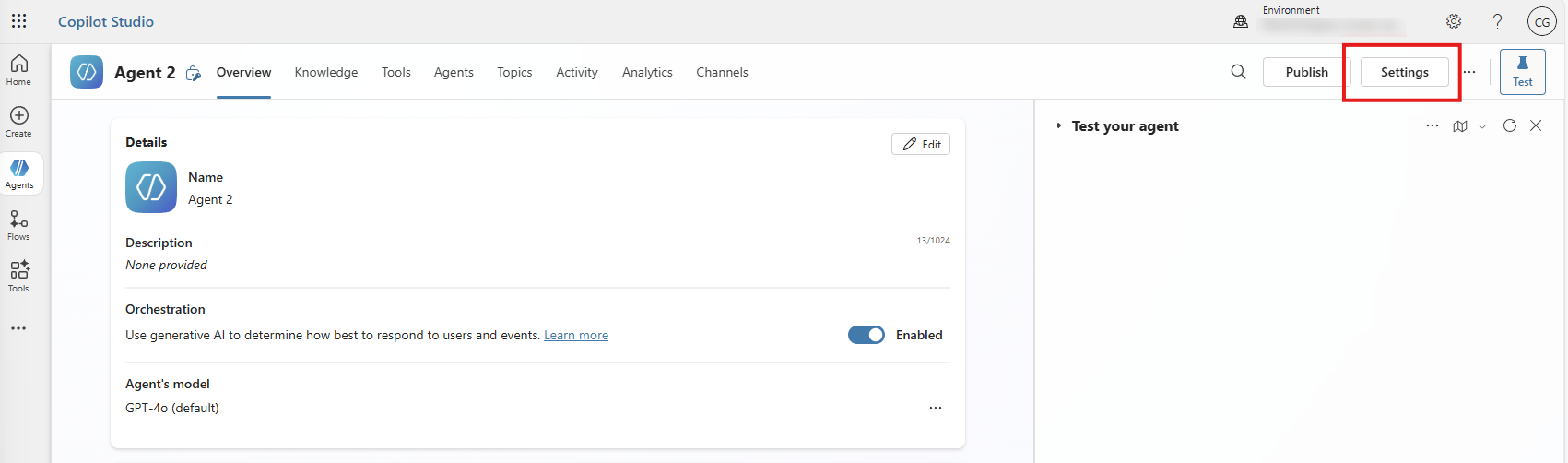Open the ellipsis menu beside Settings button
The image size is (1568, 463).
tap(1469, 72)
